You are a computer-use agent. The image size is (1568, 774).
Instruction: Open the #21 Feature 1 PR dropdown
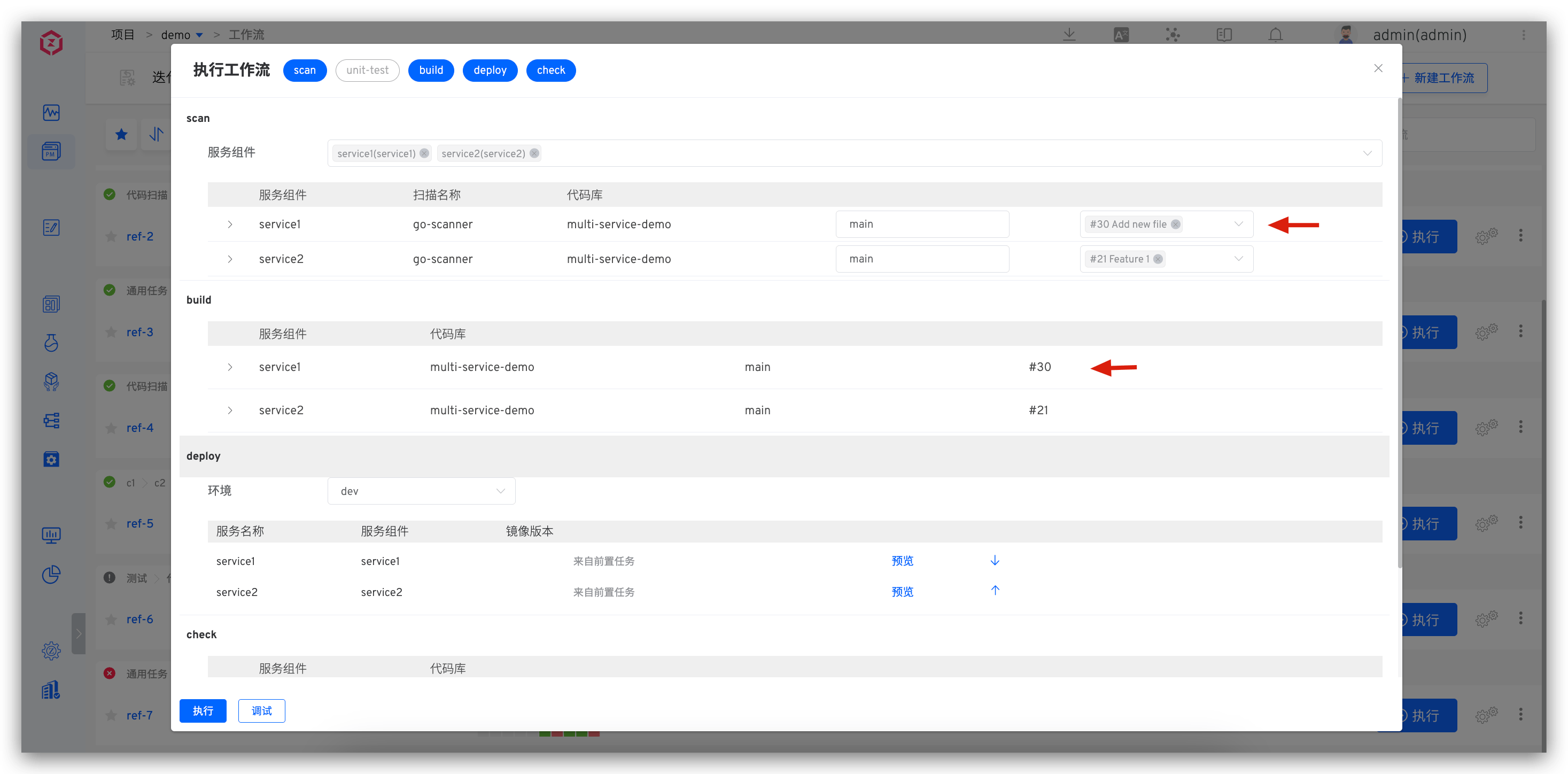(1166, 259)
